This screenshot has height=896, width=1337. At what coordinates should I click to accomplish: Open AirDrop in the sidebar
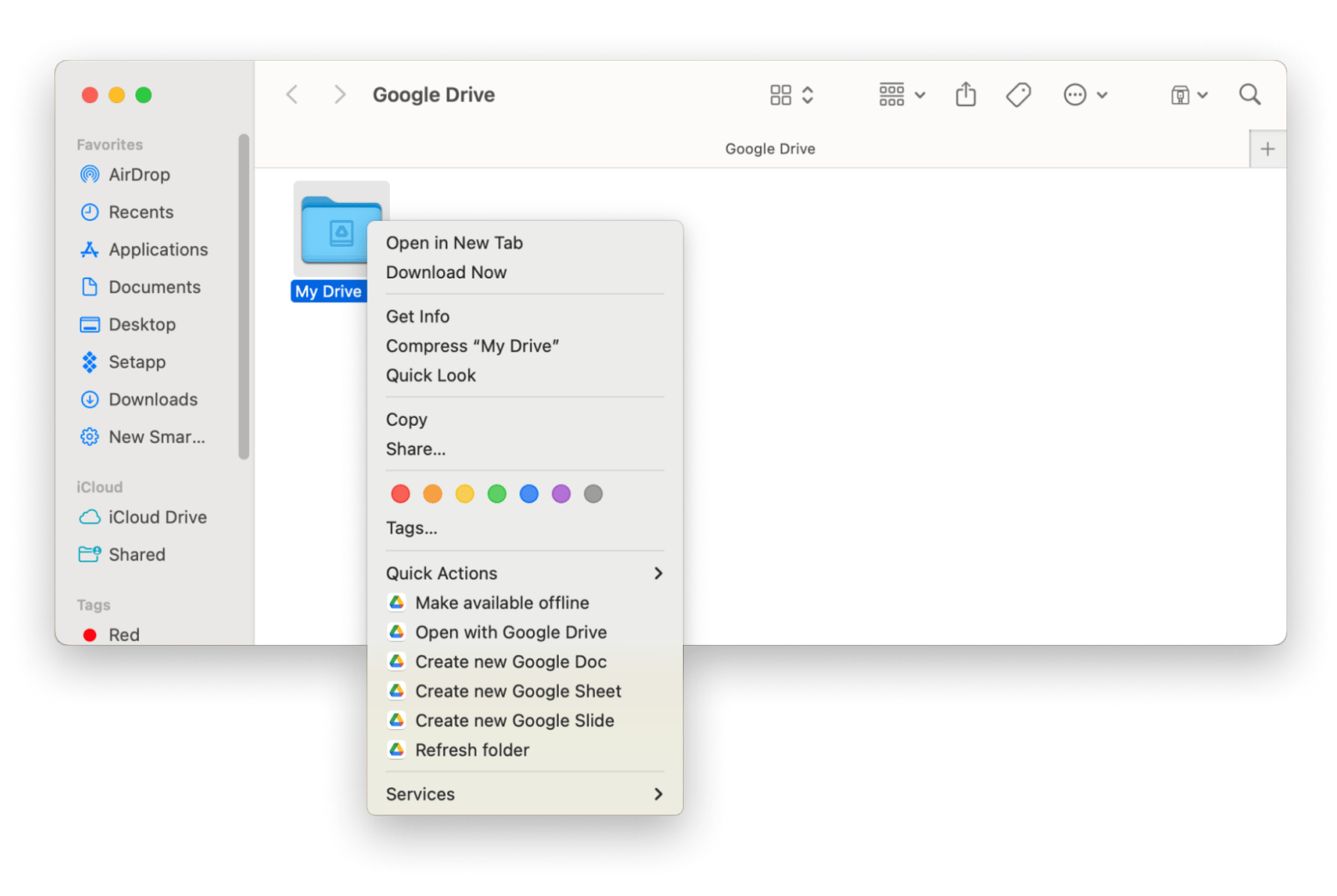tap(139, 175)
